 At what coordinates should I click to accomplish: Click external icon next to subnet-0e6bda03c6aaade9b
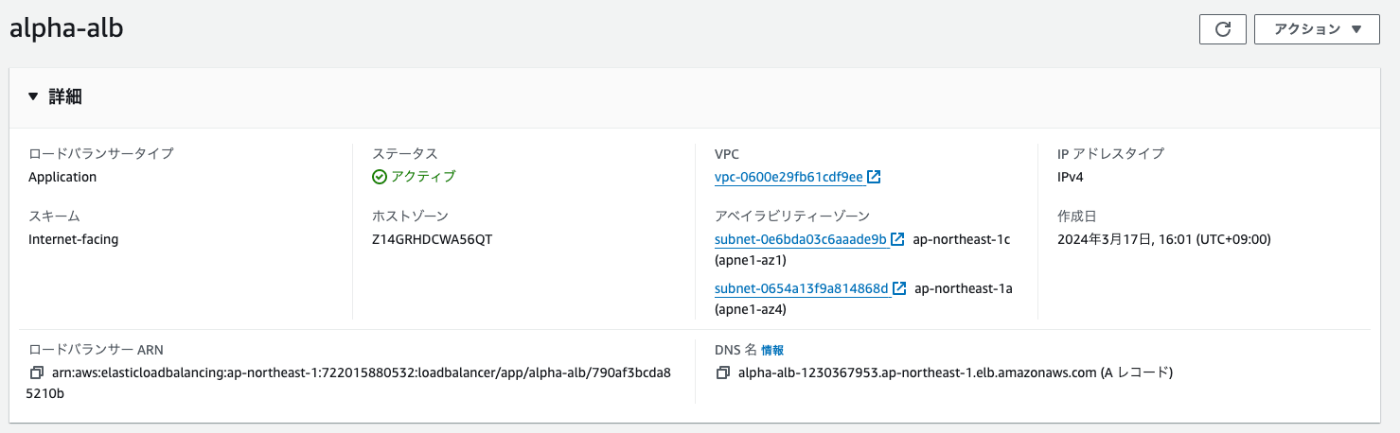click(x=898, y=240)
